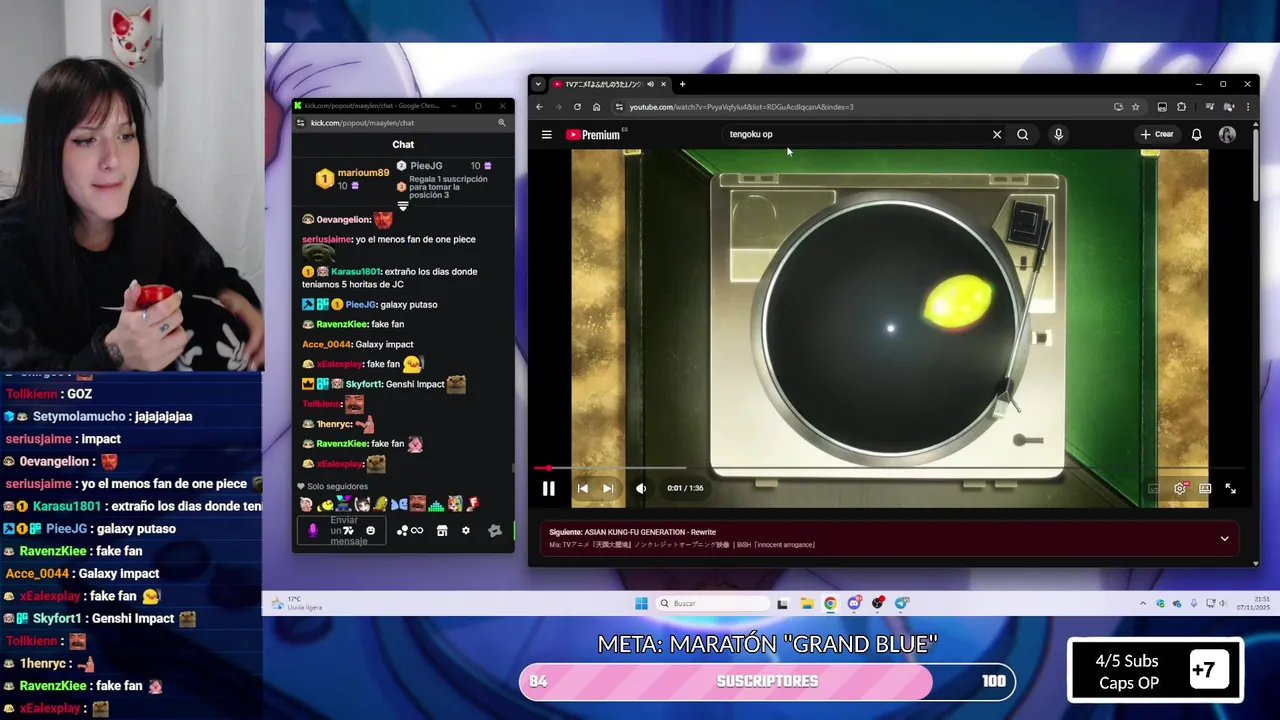Toggle theater mode in YouTube player
Image resolution: width=1280 pixels, height=720 pixels.
coord(1205,488)
